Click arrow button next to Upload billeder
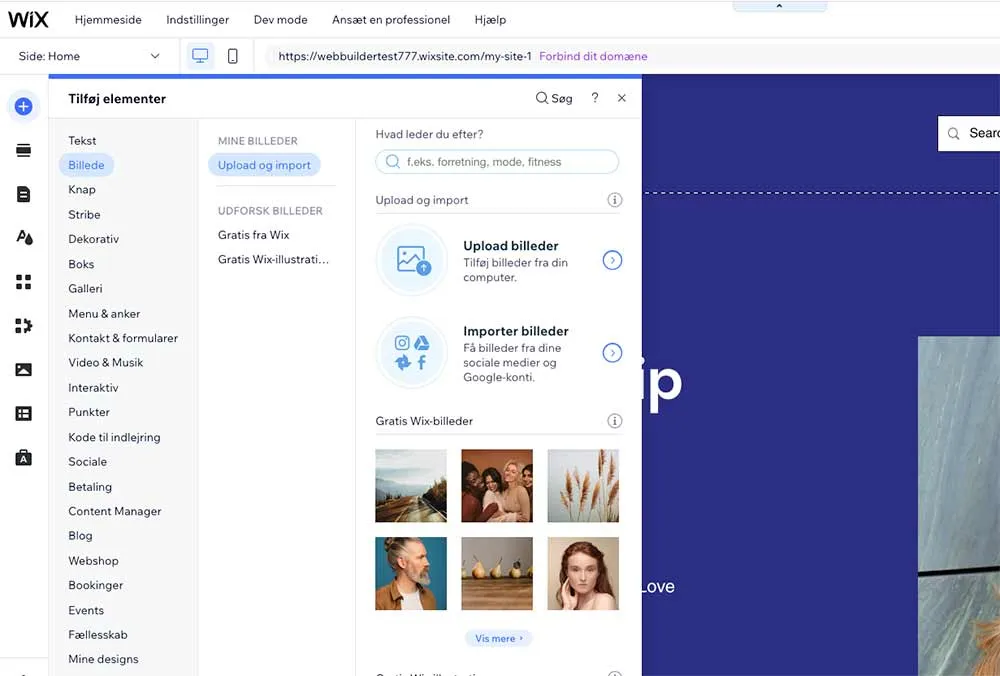Screen dimensions: 1000x676 pos(612,260)
